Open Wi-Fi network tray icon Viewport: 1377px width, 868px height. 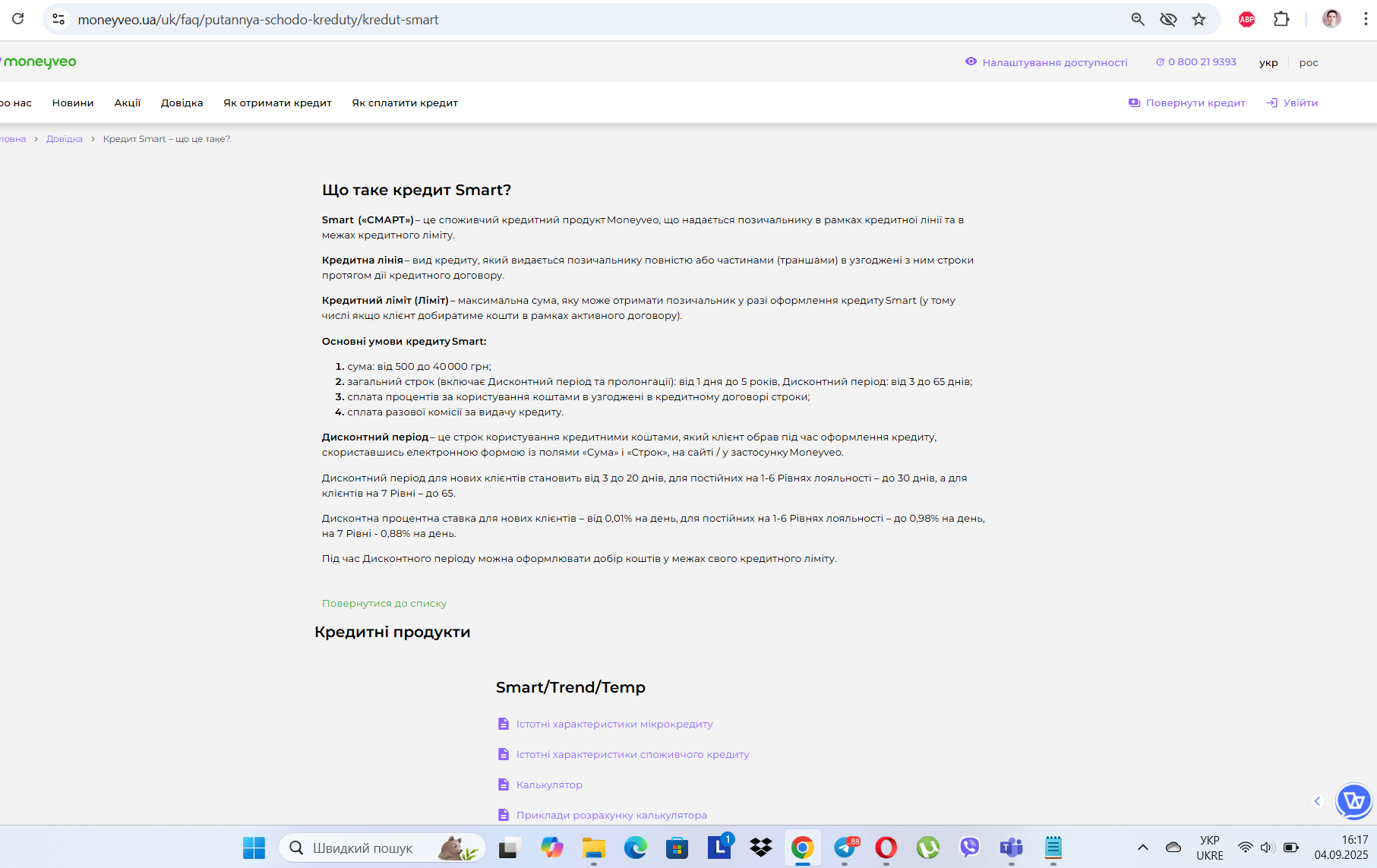1246,847
